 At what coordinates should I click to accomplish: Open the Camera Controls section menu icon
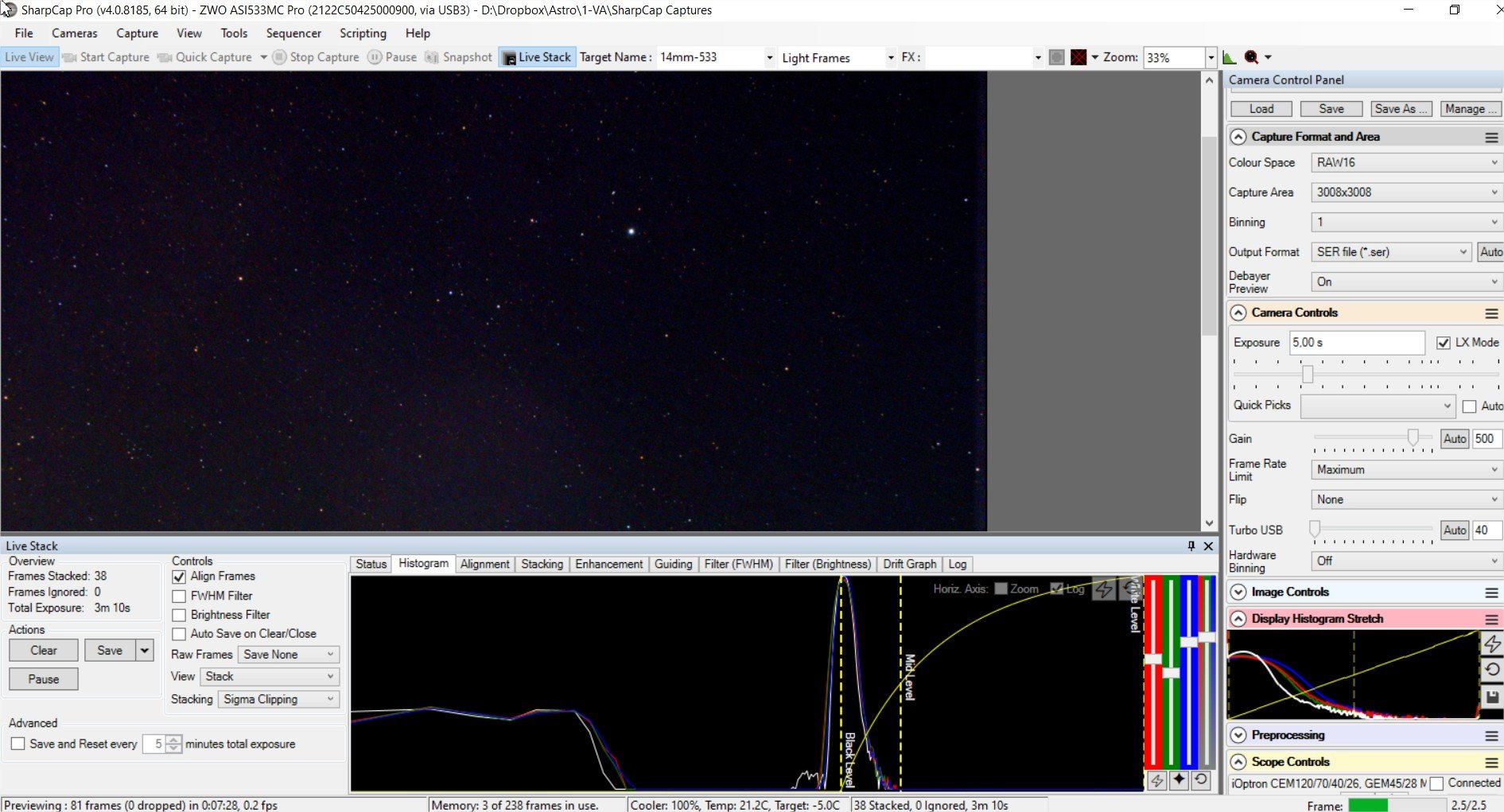point(1491,313)
